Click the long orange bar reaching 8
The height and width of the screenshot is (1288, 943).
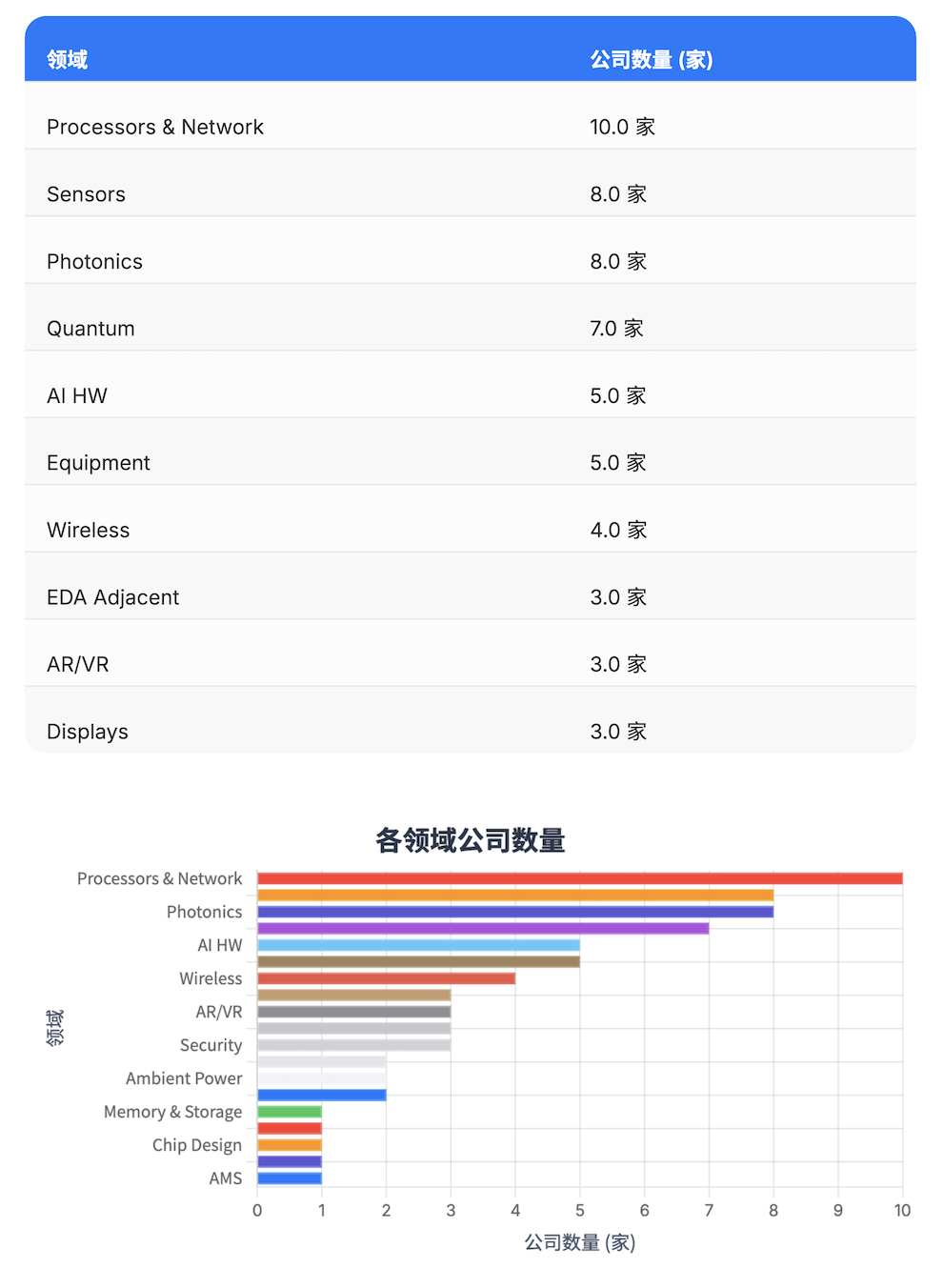point(515,896)
